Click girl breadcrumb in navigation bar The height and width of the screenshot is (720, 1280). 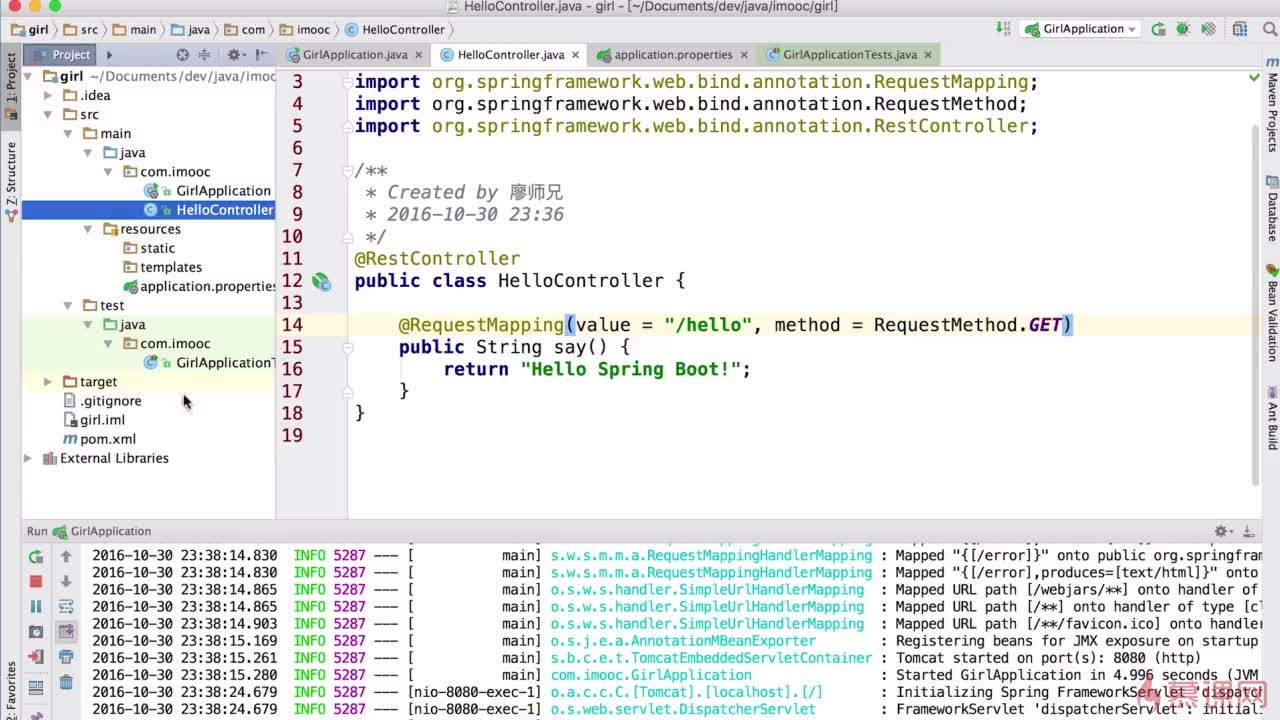coord(30,30)
